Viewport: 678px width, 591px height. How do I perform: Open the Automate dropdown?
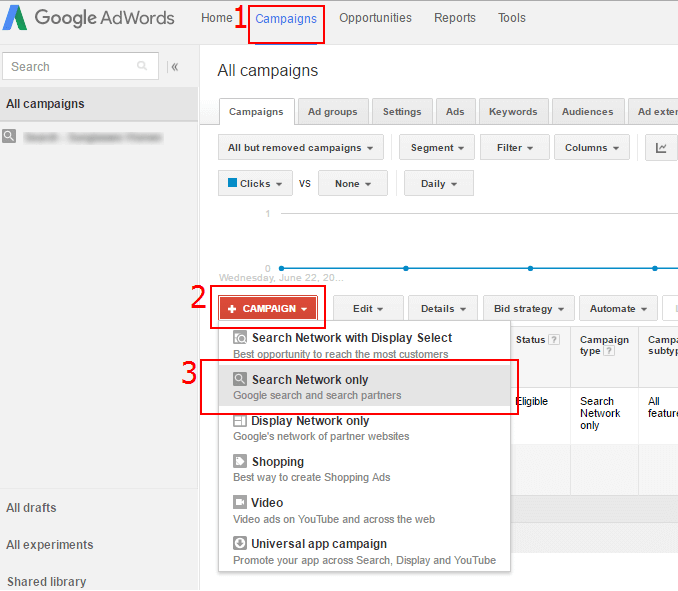coord(618,308)
